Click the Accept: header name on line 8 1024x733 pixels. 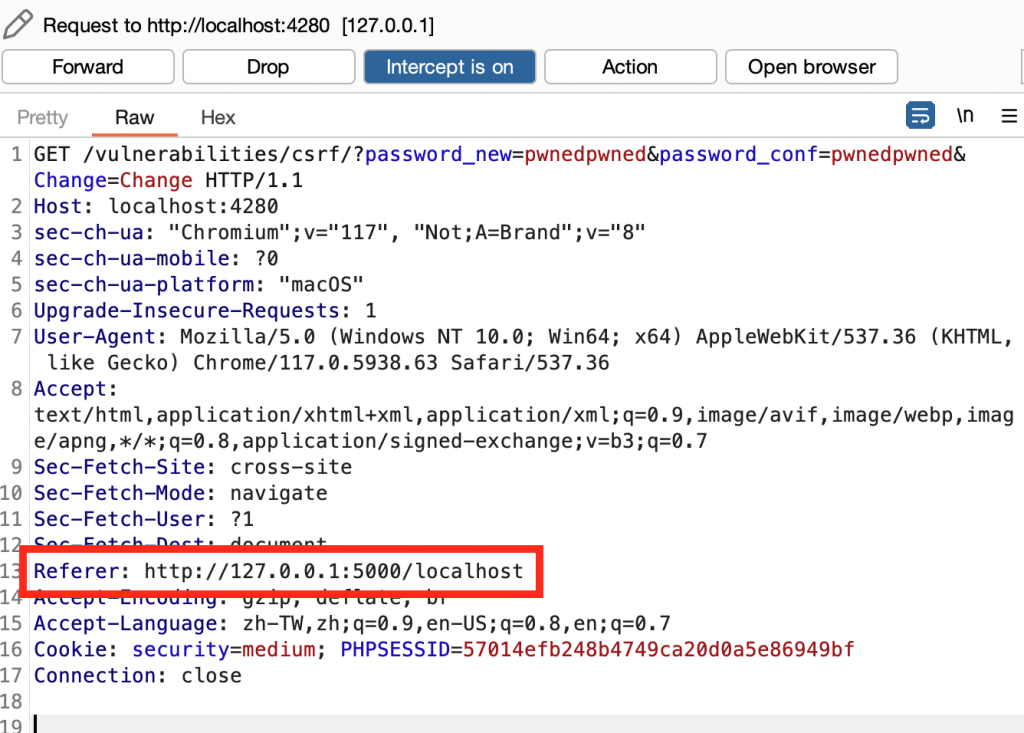[75, 389]
